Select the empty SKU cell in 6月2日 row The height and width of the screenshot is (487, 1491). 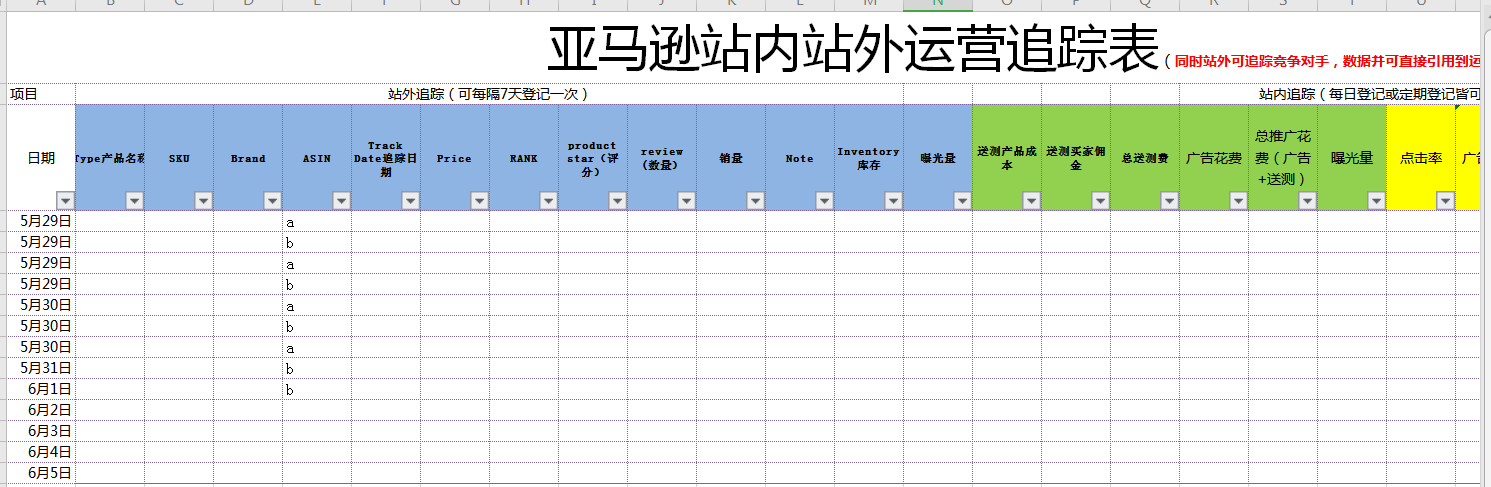pos(179,410)
